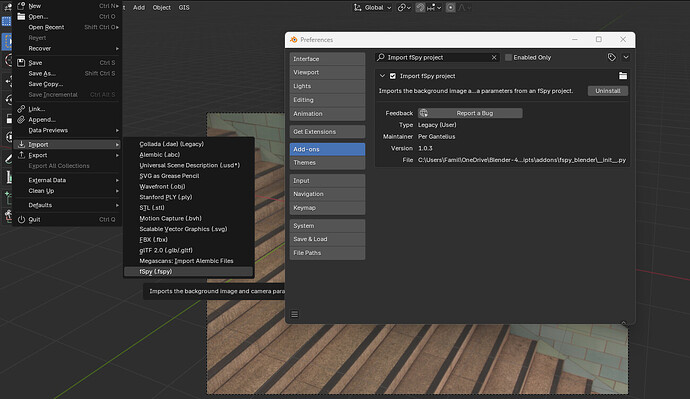The width and height of the screenshot is (690, 399).
Task: Open the add-on folder icon
Action: [x=623, y=76]
